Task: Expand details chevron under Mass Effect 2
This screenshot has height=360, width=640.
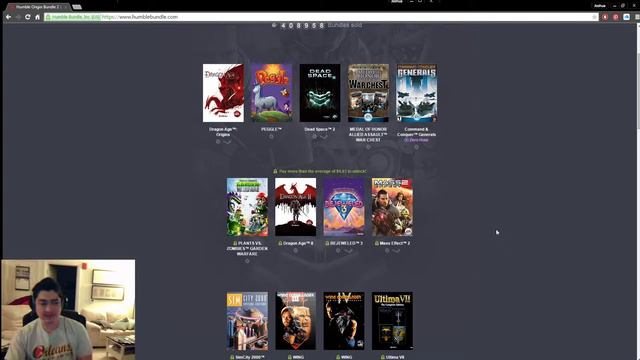Action: pyautogui.click(x=396, y=251)
